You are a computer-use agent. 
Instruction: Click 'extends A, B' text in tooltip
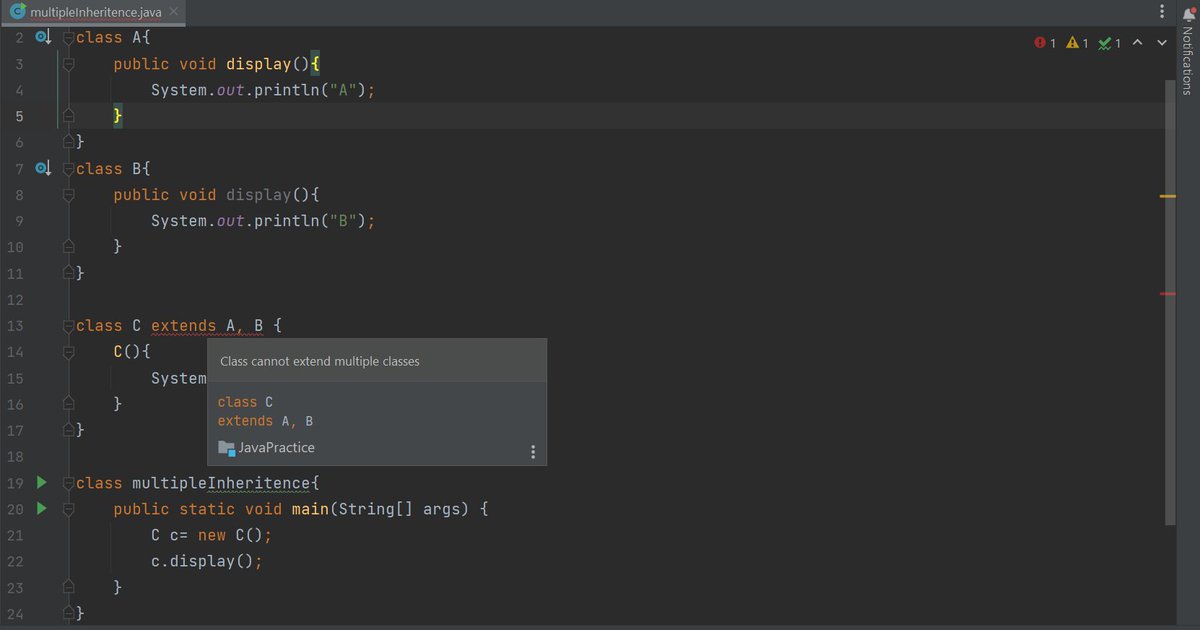(265, 421)
